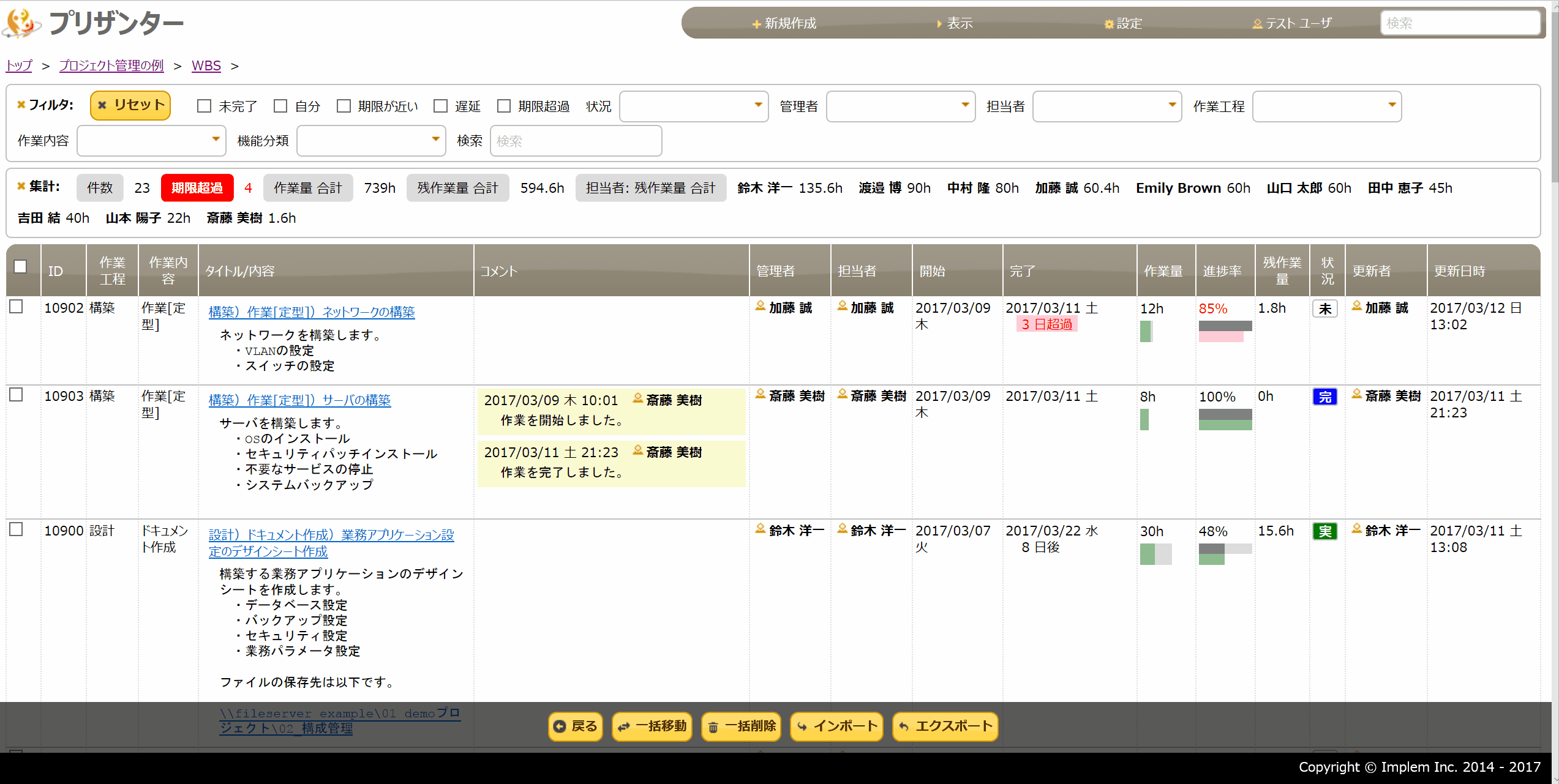Click the Pleasanter logo icon
Screen dimensions: 1559x784
click(x=22, y=23)
